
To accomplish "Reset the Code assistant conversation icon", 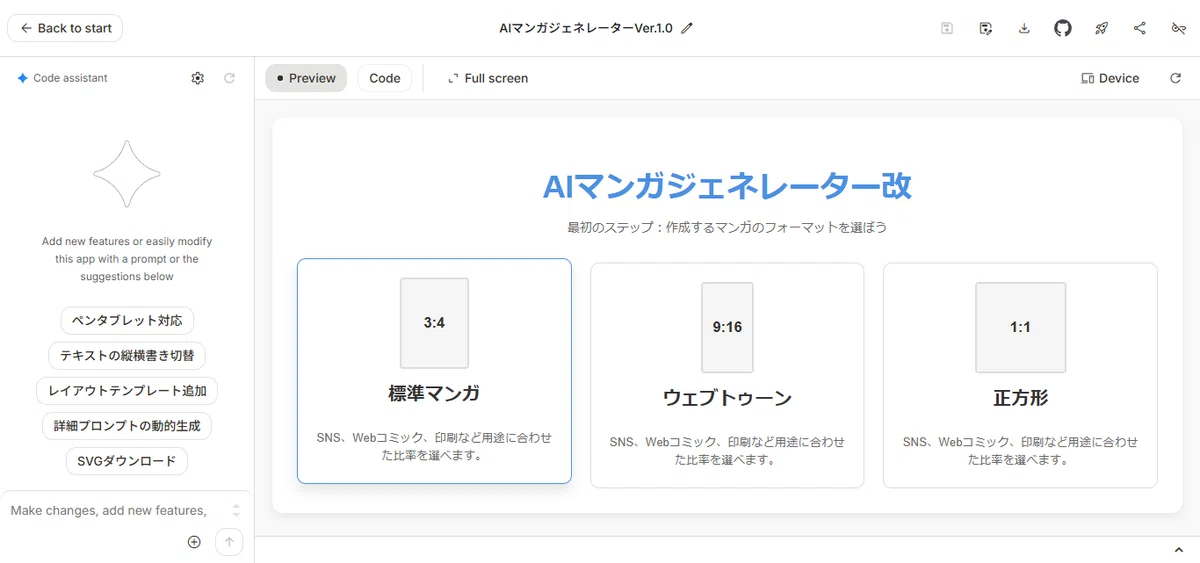I will click(229, 78).
